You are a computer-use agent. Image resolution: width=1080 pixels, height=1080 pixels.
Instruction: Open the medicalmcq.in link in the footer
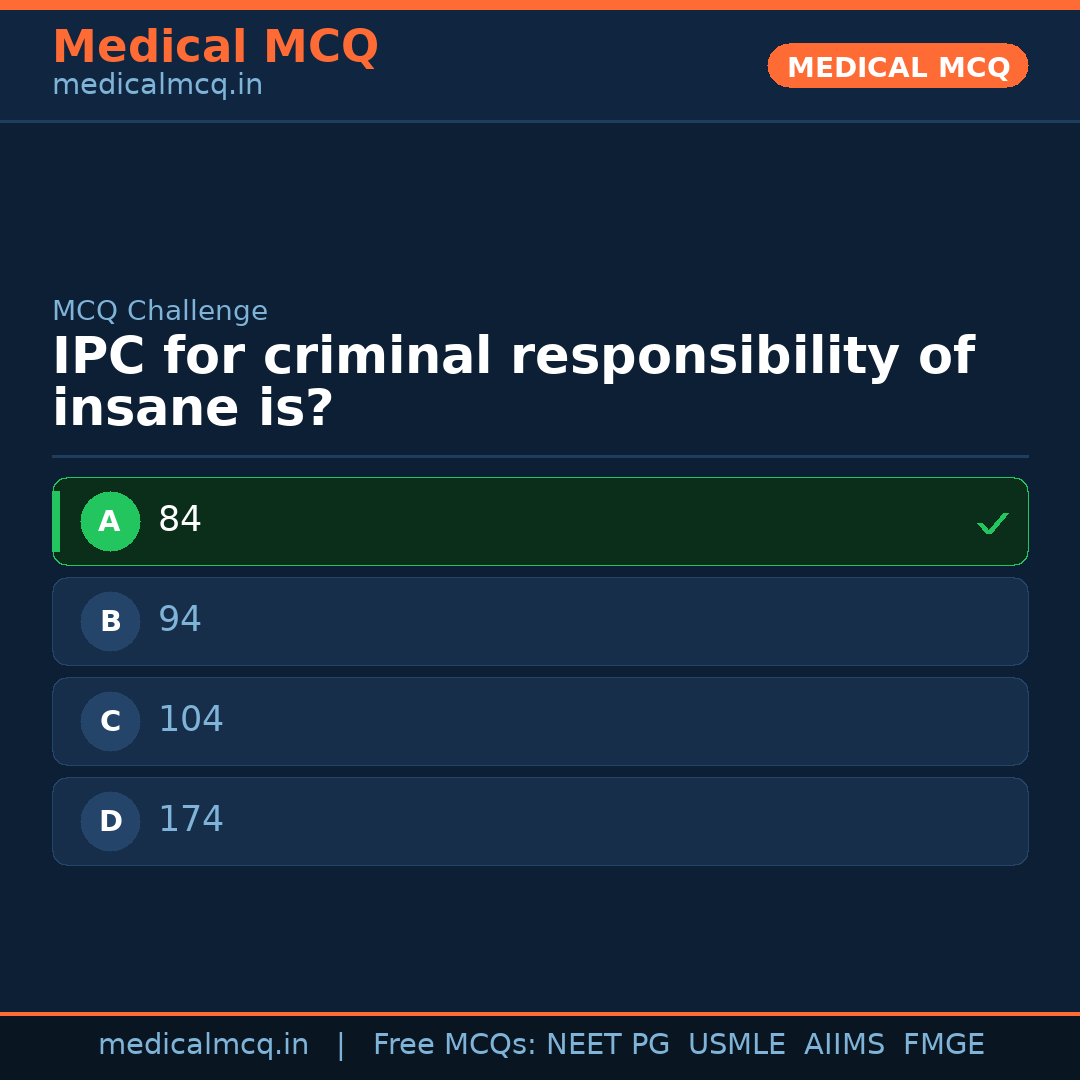point(203,1045)
